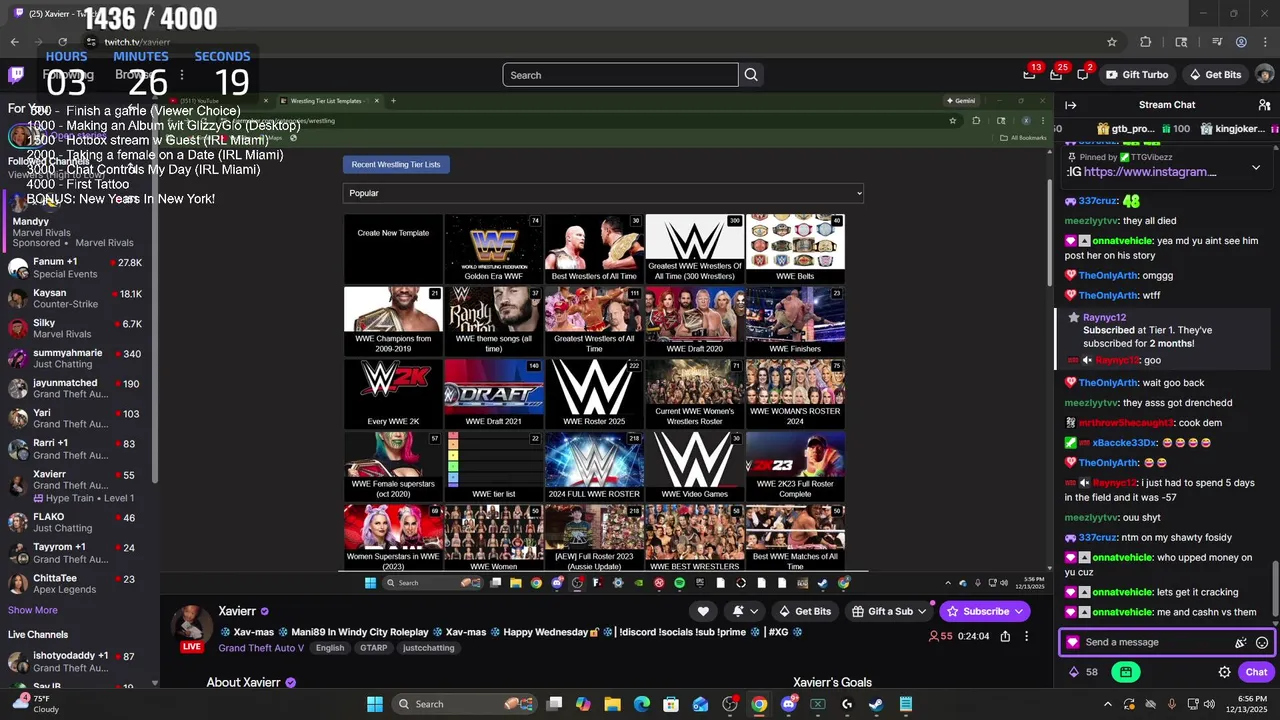Click the Windows taskbar Search box
This screenshot has height=720, width=1280.
click(464, 704)
